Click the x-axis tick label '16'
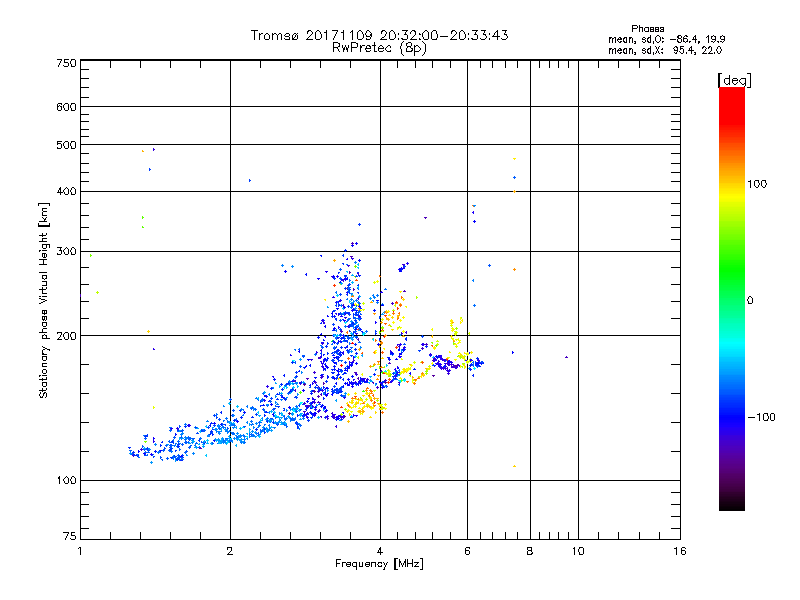 [680, 551]
